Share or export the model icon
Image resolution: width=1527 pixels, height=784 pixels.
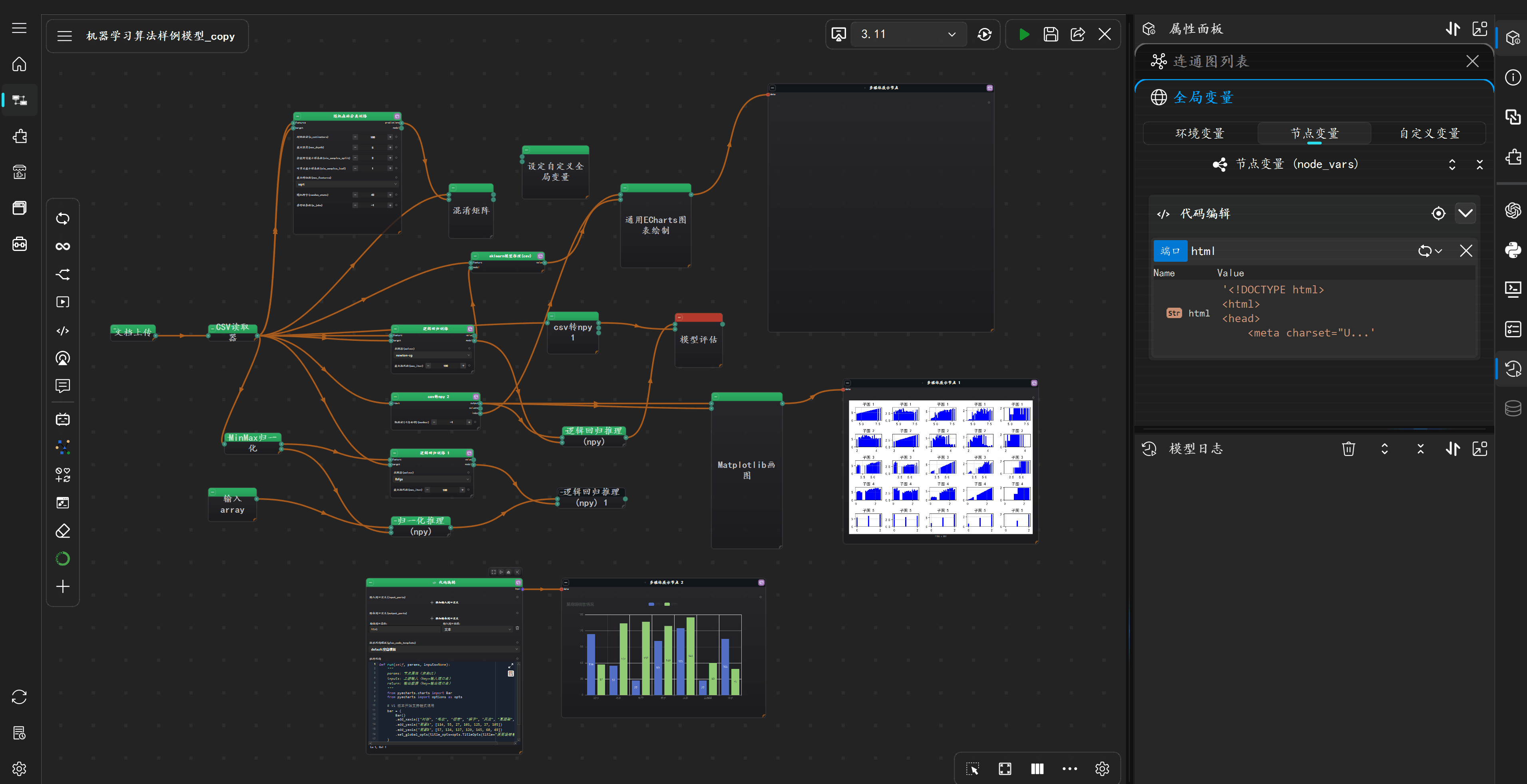tap(1078, 34)
